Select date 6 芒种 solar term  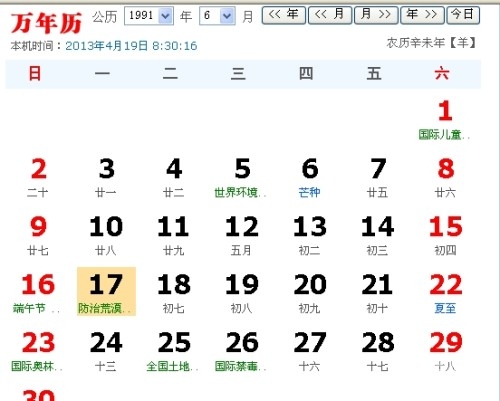[310, 178]
